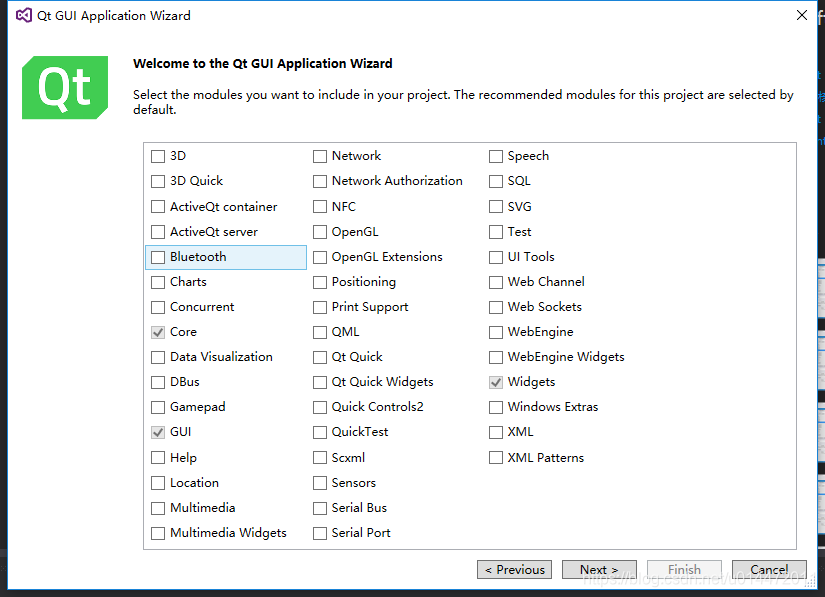Tick Print Support checkbox
825x597 pixels.
point(320,307)
